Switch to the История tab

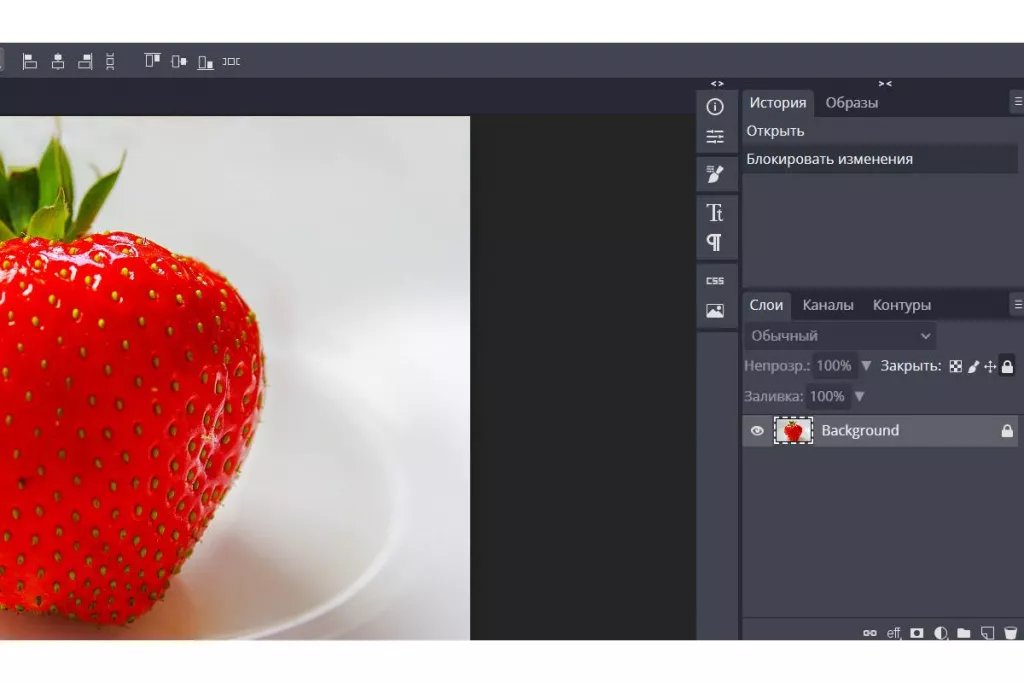778,103
